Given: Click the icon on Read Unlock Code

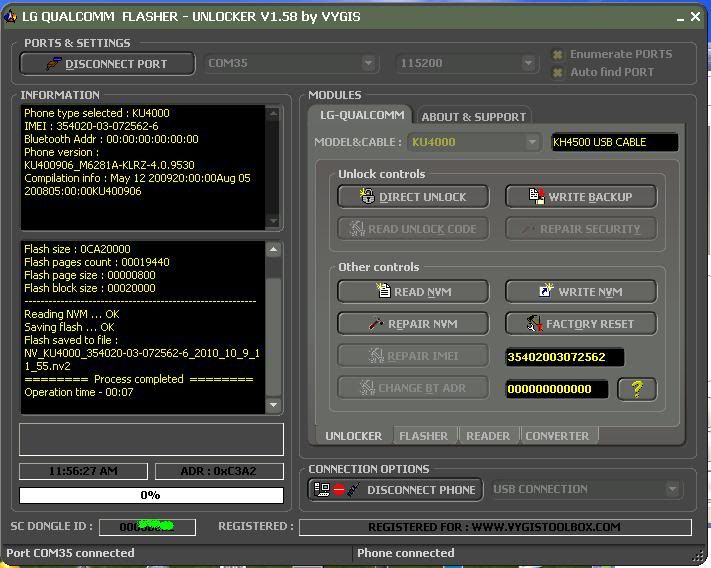Looking at the screenshot, I should (357, 228).
